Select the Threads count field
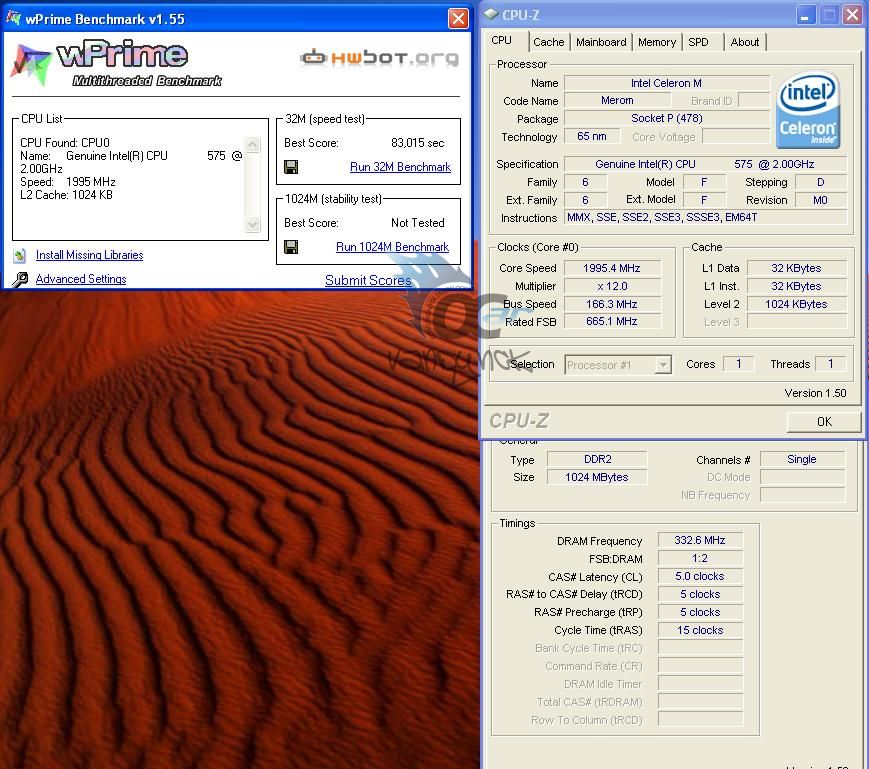Image resolution: width=869 pixels, height=769 pixels. [830, 364]
